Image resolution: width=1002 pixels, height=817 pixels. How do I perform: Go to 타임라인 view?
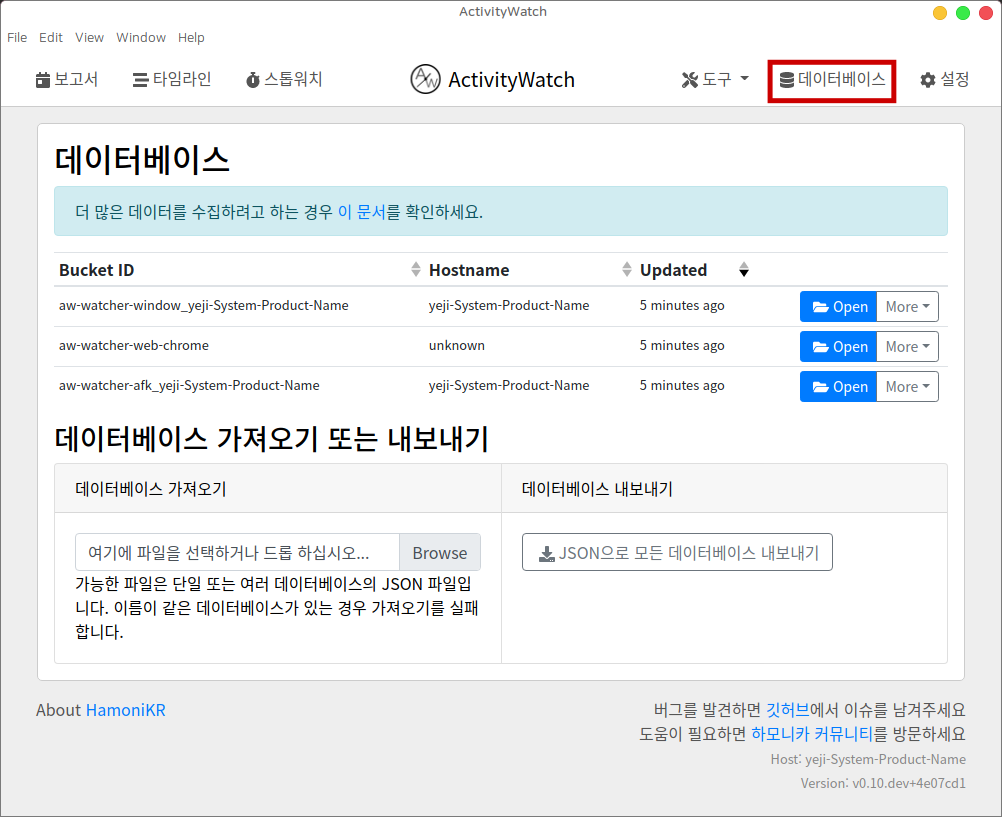coord(172,80)
